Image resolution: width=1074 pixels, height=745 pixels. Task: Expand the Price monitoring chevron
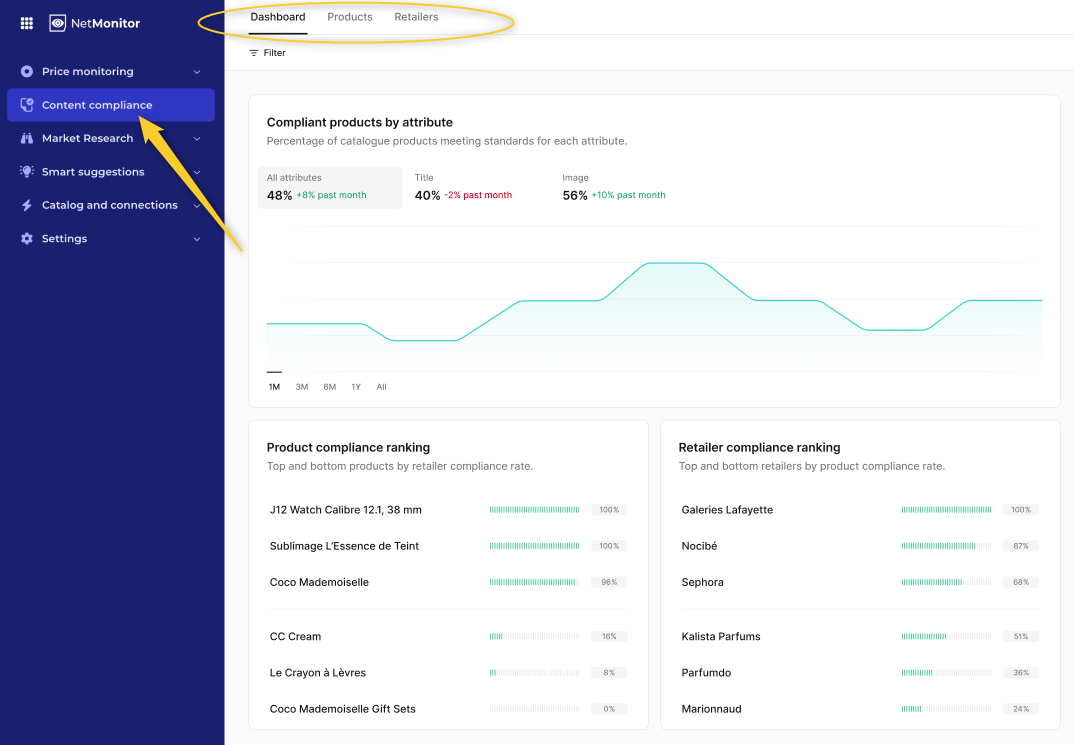click(x=197, y=72)
